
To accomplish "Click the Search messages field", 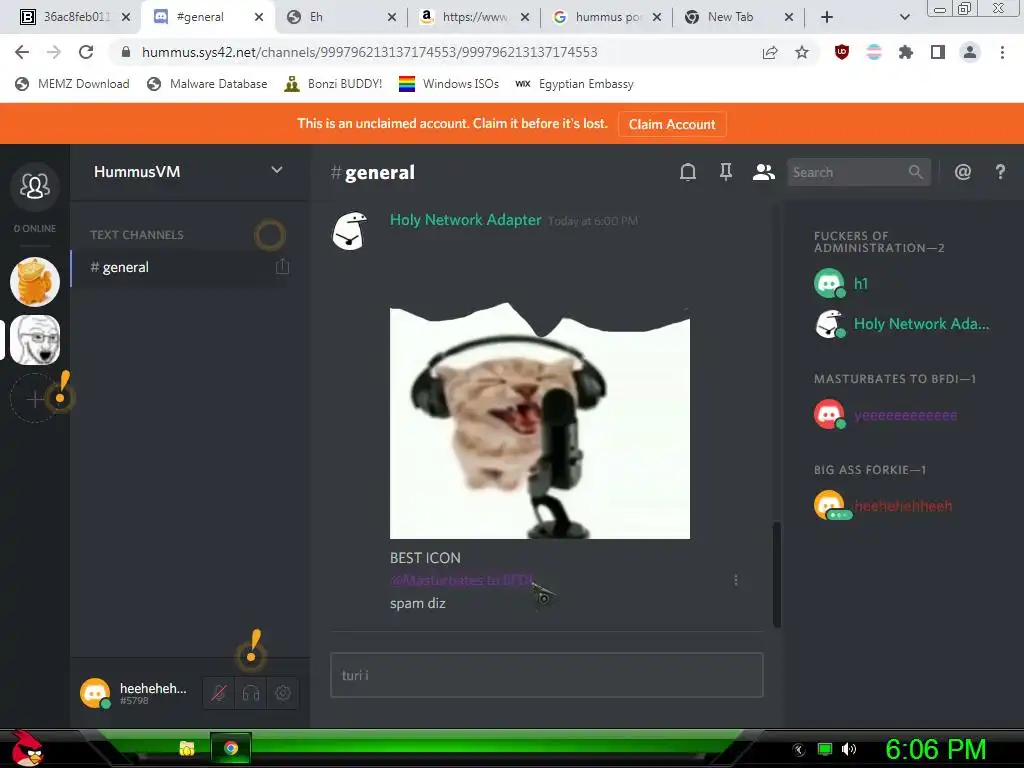I will coord(859,172).
